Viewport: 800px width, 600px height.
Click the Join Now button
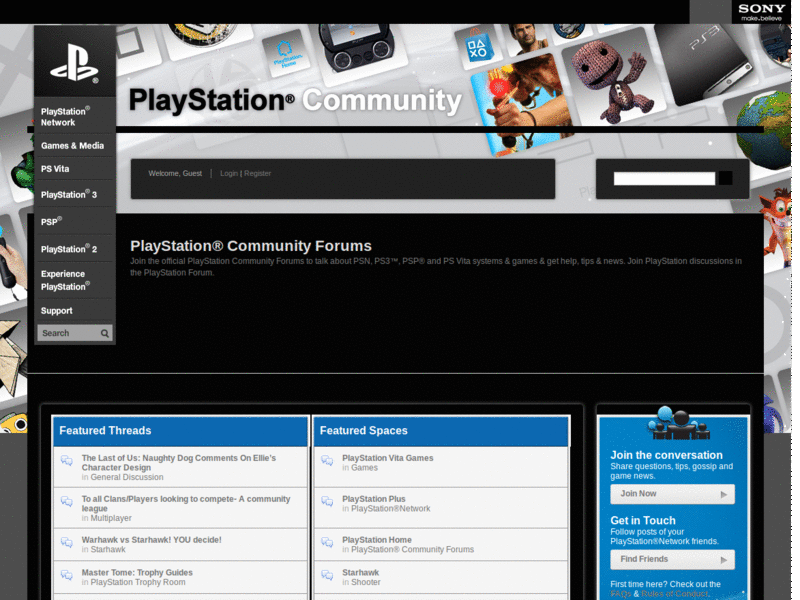[672, 494]
